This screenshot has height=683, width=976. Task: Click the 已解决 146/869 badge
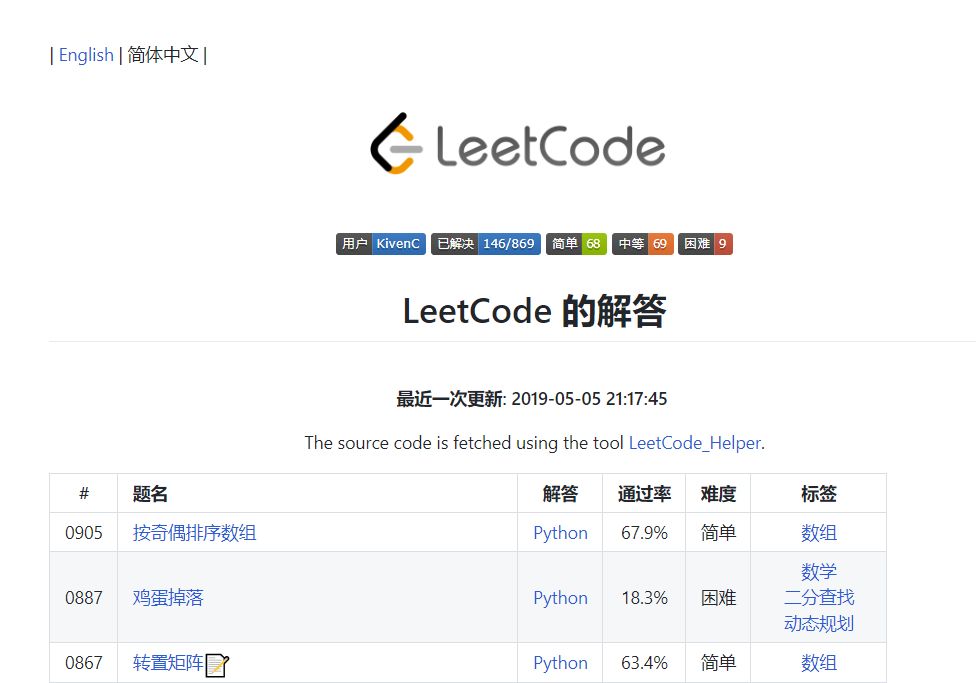click(486, 244)
